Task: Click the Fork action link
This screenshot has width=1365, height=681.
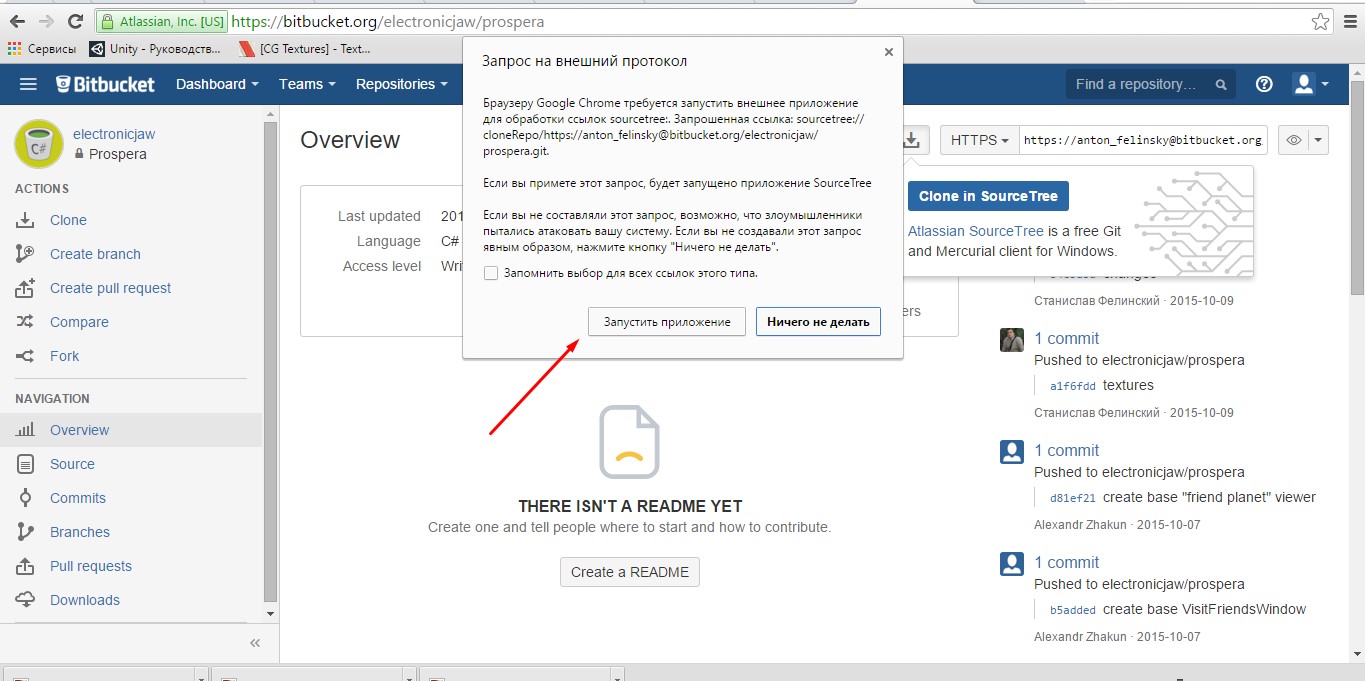Action: pyautogui.click(x=64, y=356)
